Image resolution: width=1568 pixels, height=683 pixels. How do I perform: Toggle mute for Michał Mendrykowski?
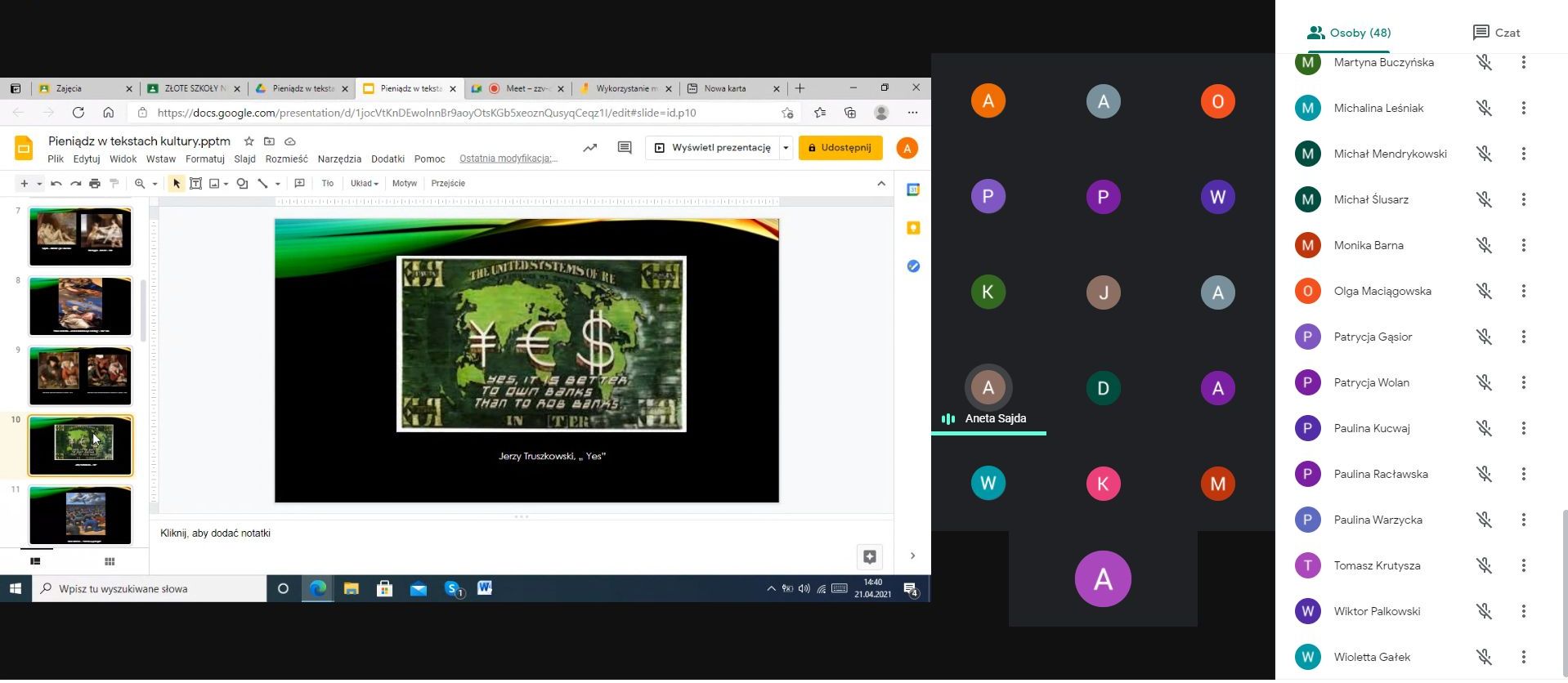(1484, 154)
